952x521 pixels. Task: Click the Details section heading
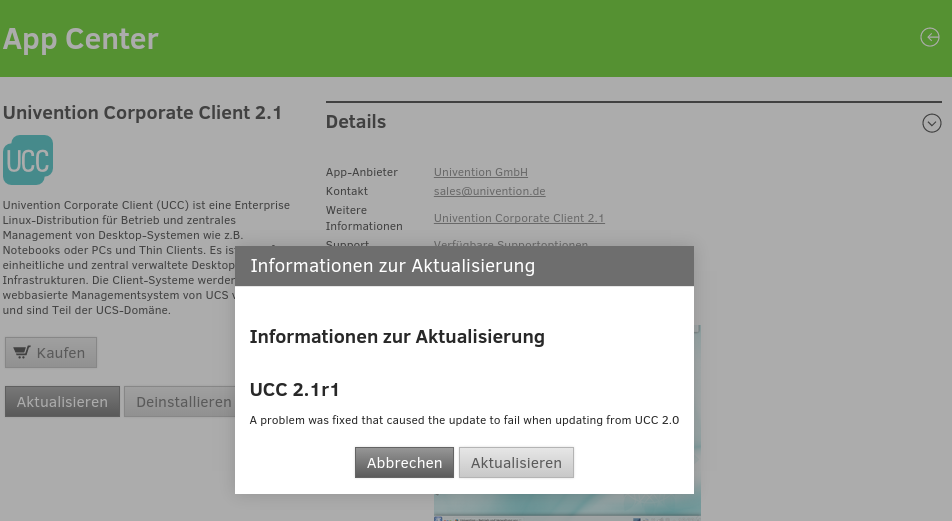(356, 122)
